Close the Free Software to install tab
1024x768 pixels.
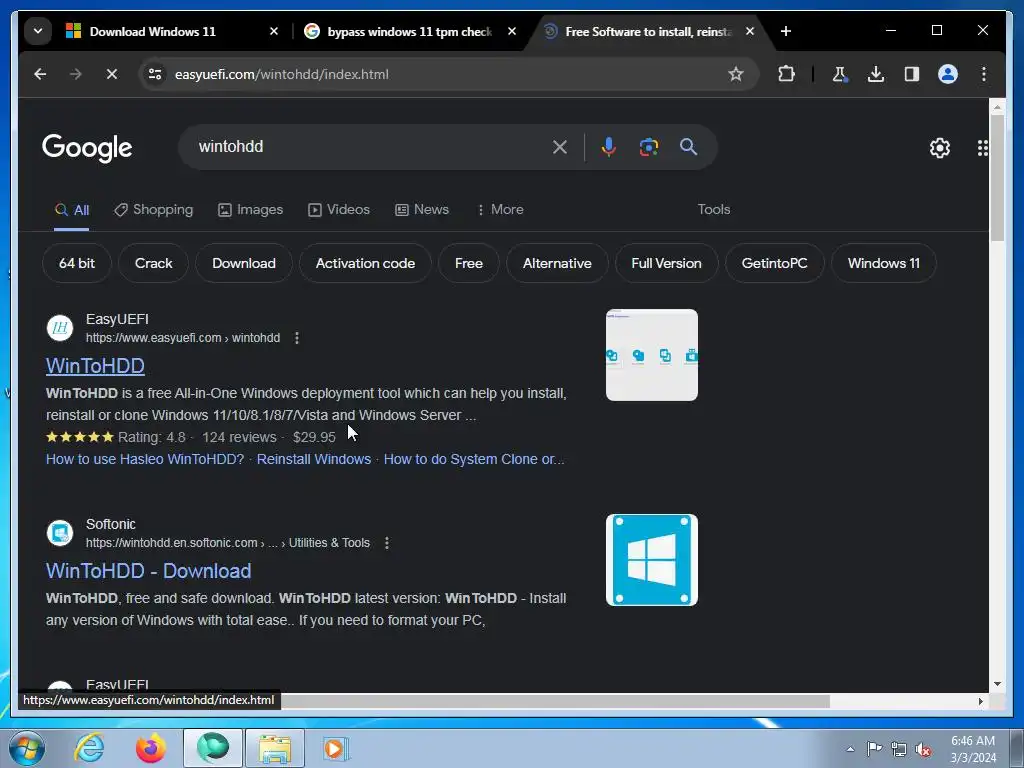(x=750, y=31)
